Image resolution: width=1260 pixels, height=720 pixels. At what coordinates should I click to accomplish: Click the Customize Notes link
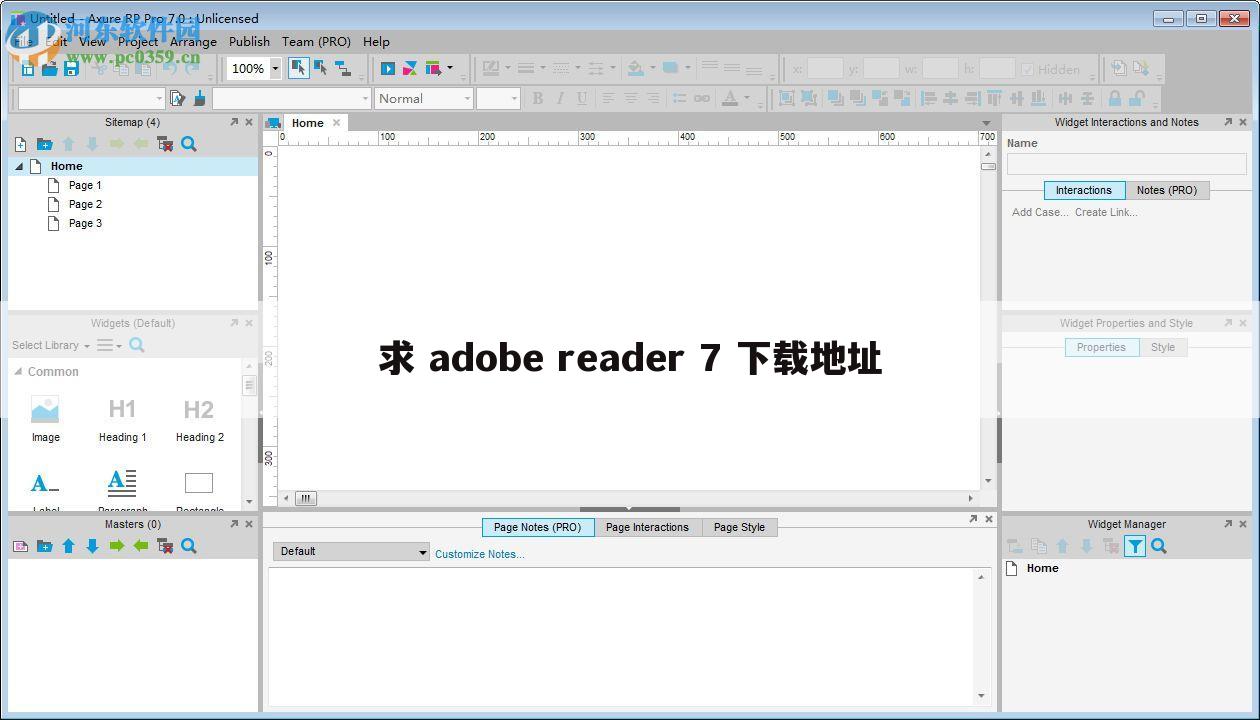tap(480, 554)
